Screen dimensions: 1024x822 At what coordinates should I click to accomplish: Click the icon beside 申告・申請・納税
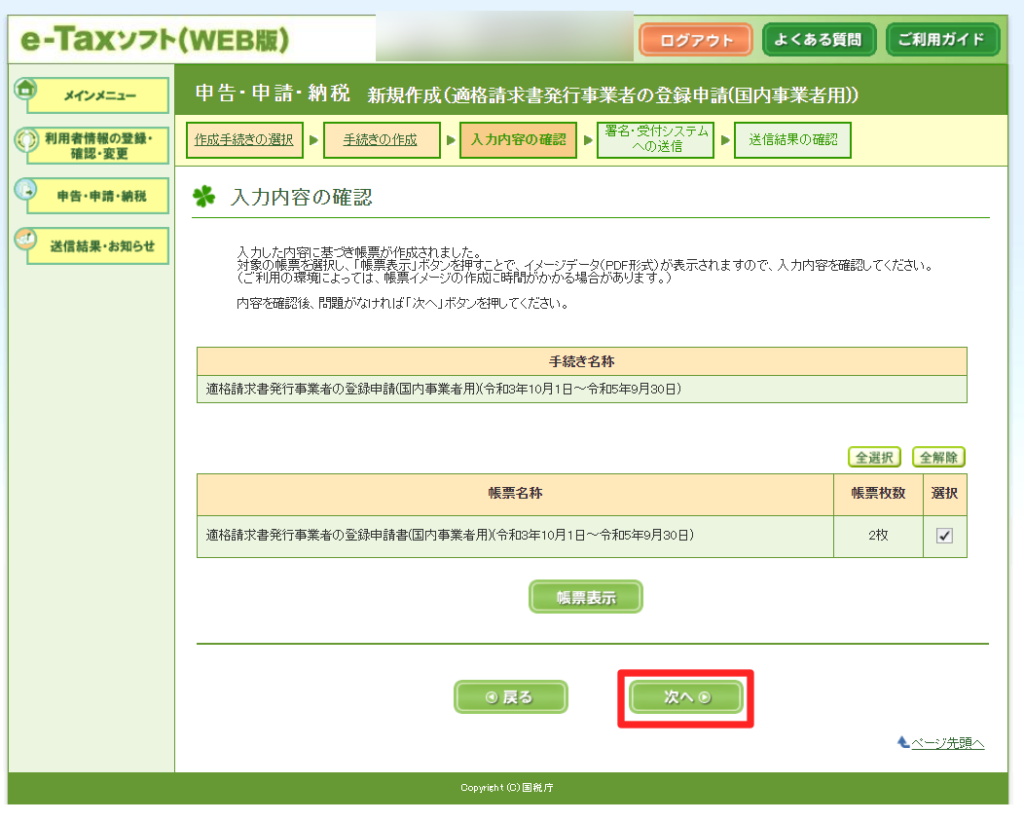point(26,190)
